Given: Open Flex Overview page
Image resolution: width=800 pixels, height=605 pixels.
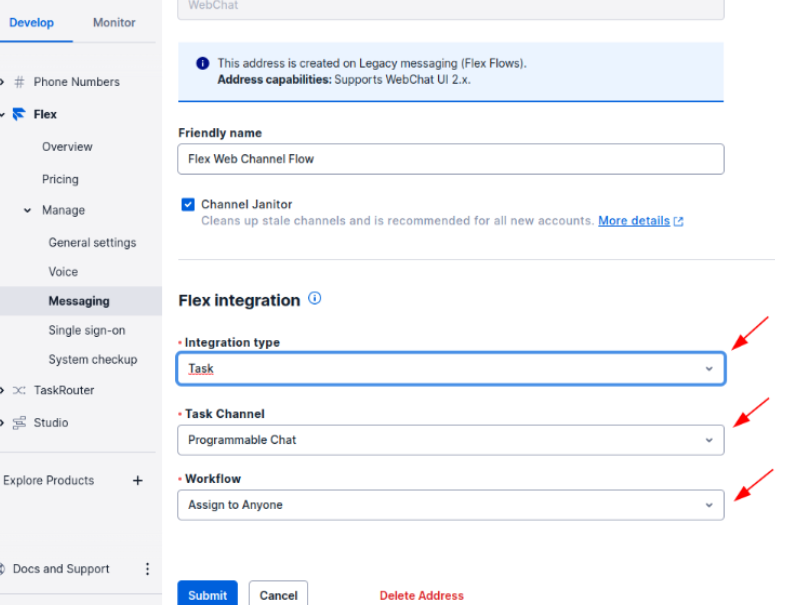Looking at the screenshot, I should pos(67,147).
